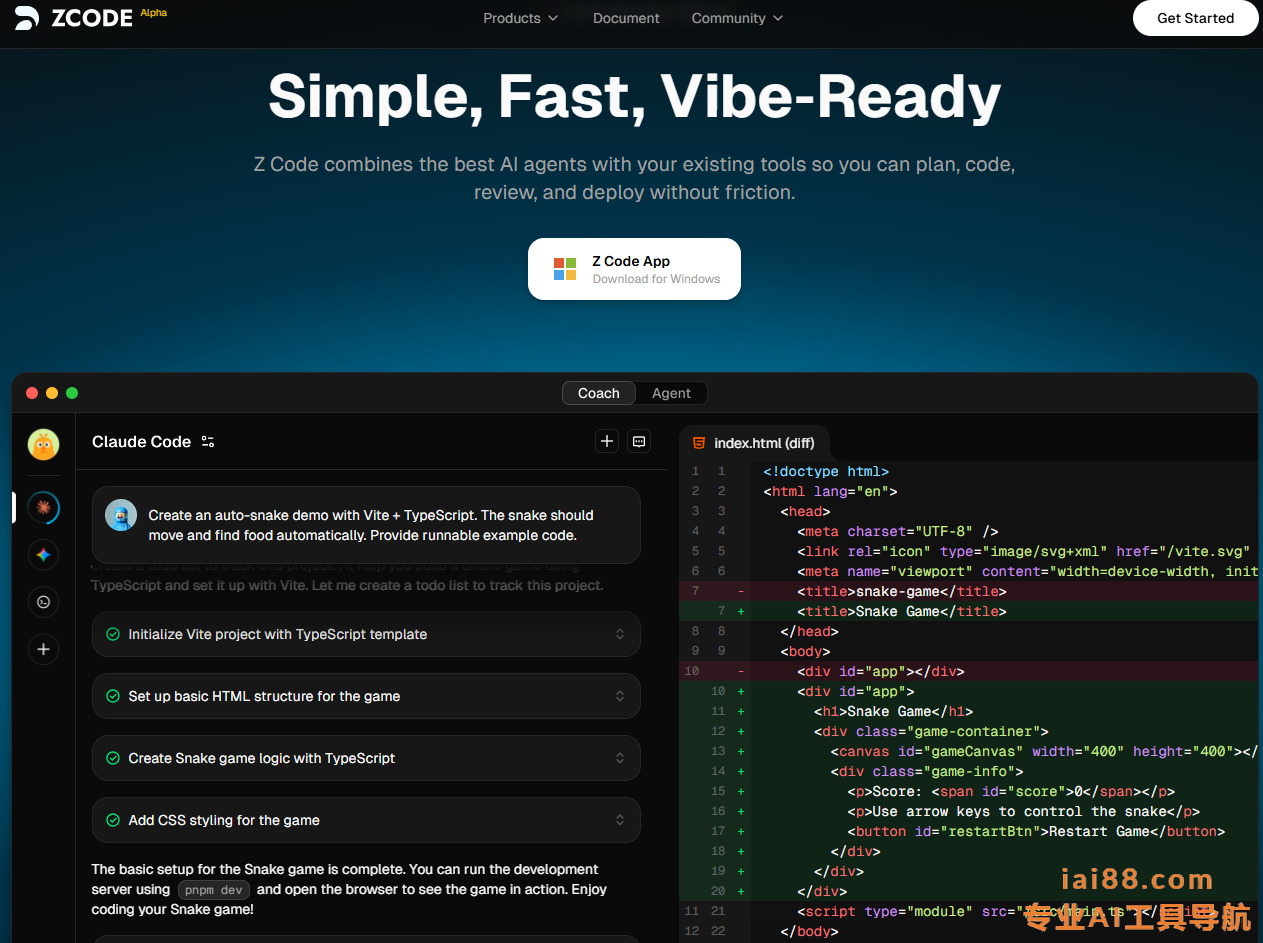Select the Gemini sparkle sidebar icon

[x=43, y=555]
